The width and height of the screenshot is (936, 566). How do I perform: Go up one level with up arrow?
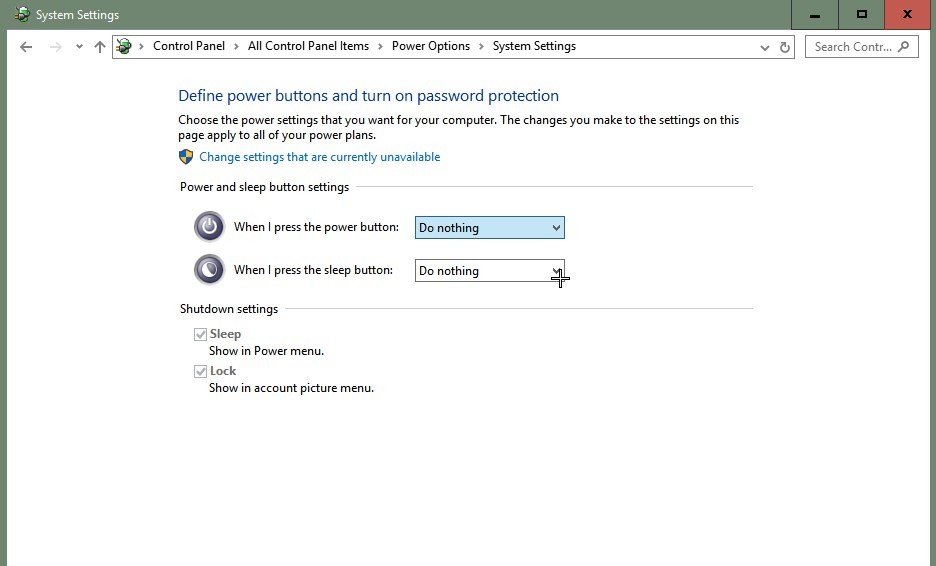100,47
